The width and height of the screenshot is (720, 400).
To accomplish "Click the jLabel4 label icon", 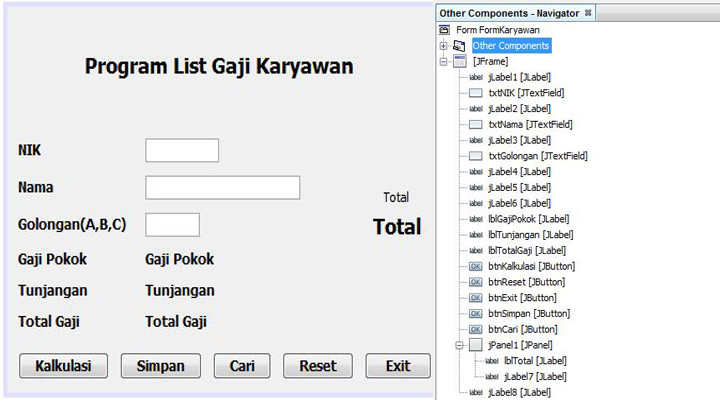I will pyautogui.click(x=476, y=172).
